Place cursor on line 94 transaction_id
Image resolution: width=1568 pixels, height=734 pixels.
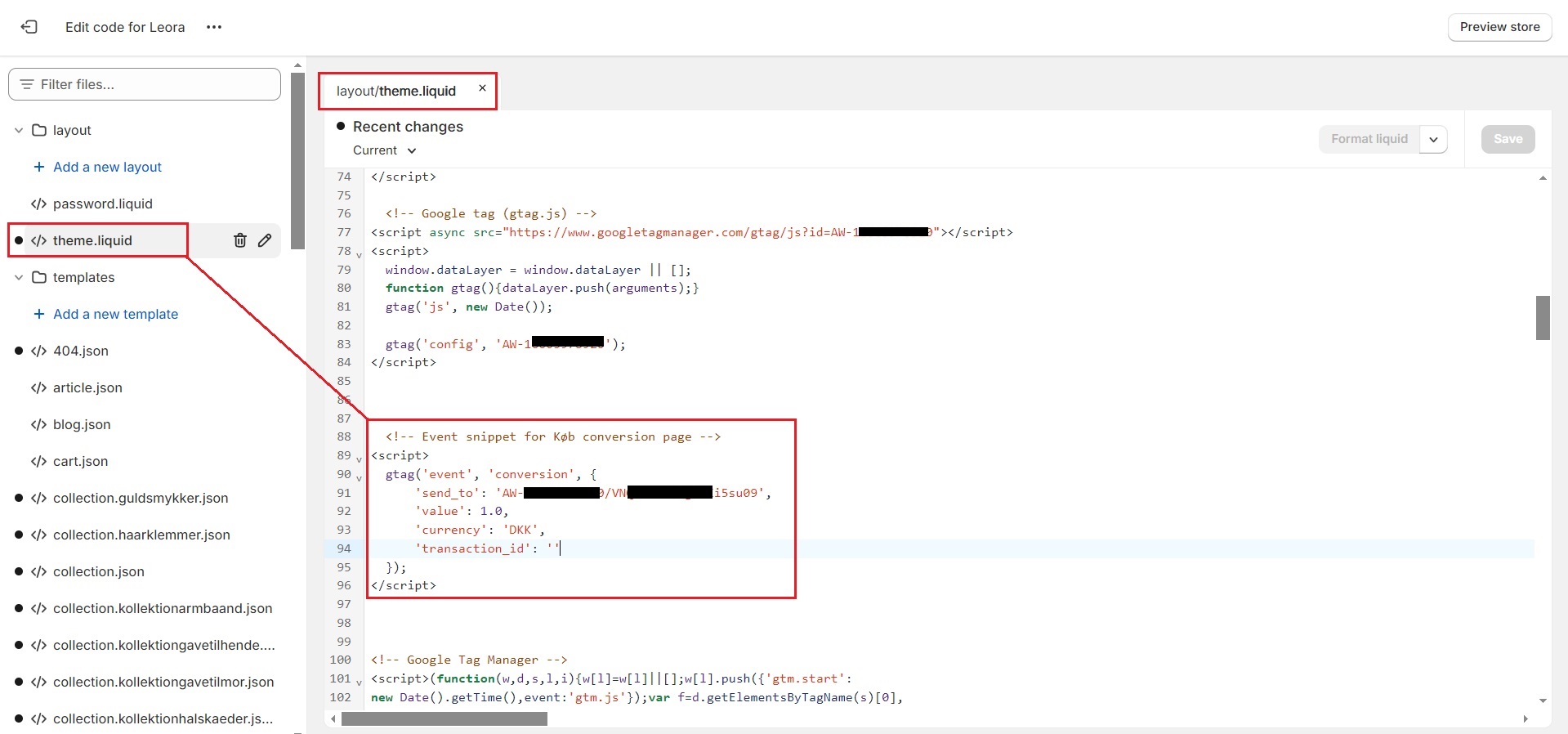point(487,548)
